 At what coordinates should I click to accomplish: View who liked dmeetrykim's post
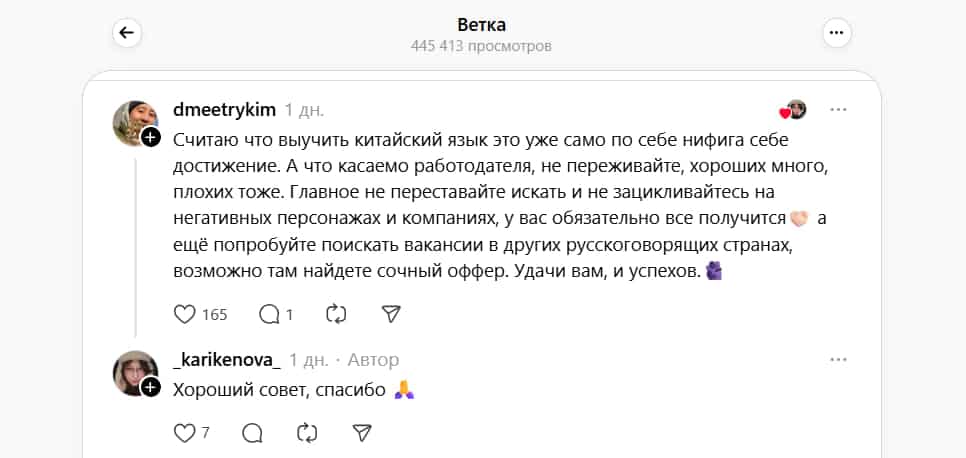[x=793, y=110]
